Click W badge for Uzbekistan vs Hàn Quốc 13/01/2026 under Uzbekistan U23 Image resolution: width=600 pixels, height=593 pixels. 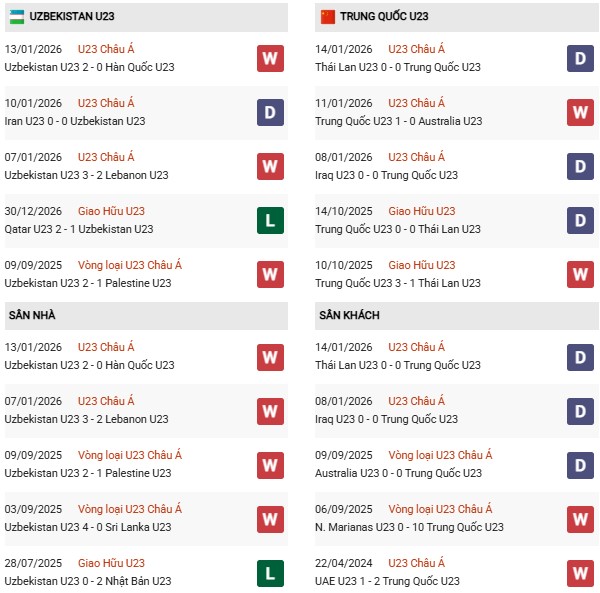[x=269, y=58]
